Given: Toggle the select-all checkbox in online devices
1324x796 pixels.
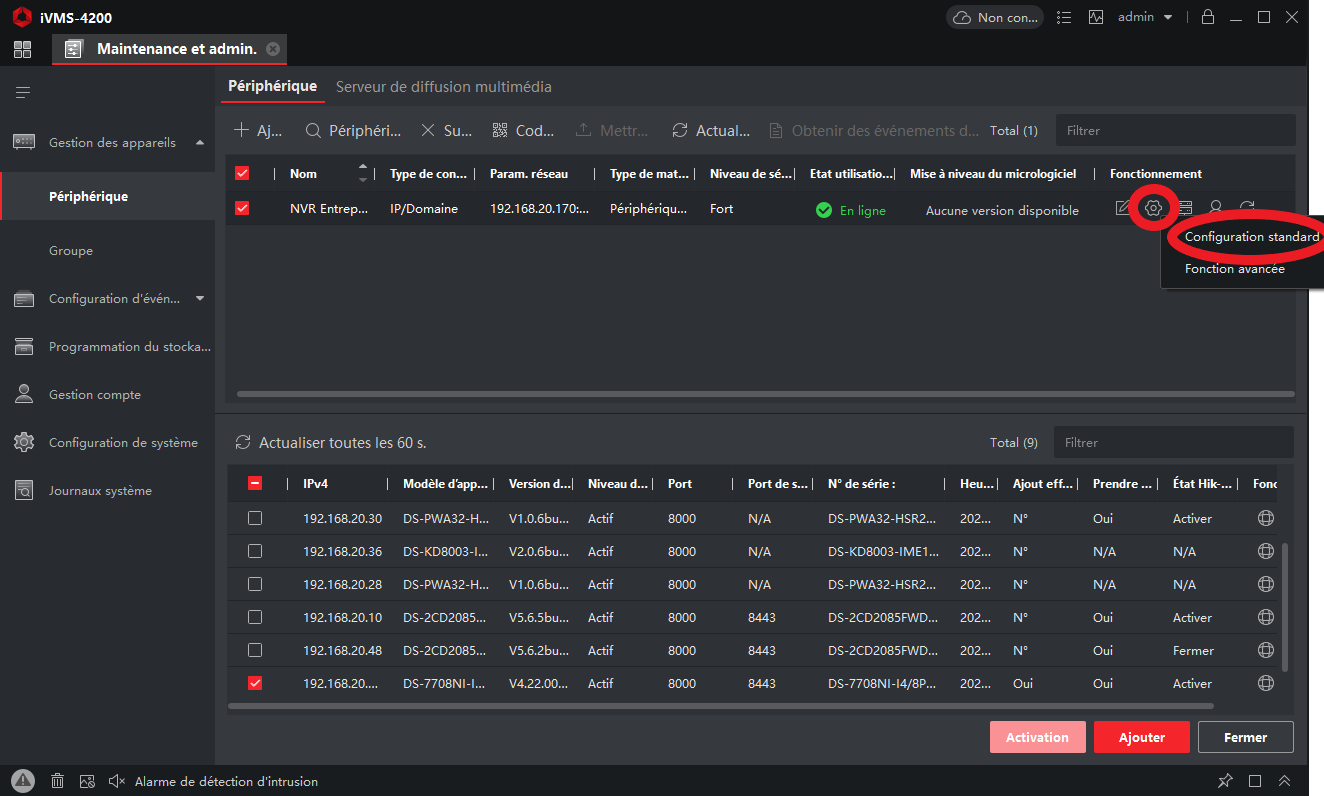Looking at the screenshot, I should click(x=255, y=483).
